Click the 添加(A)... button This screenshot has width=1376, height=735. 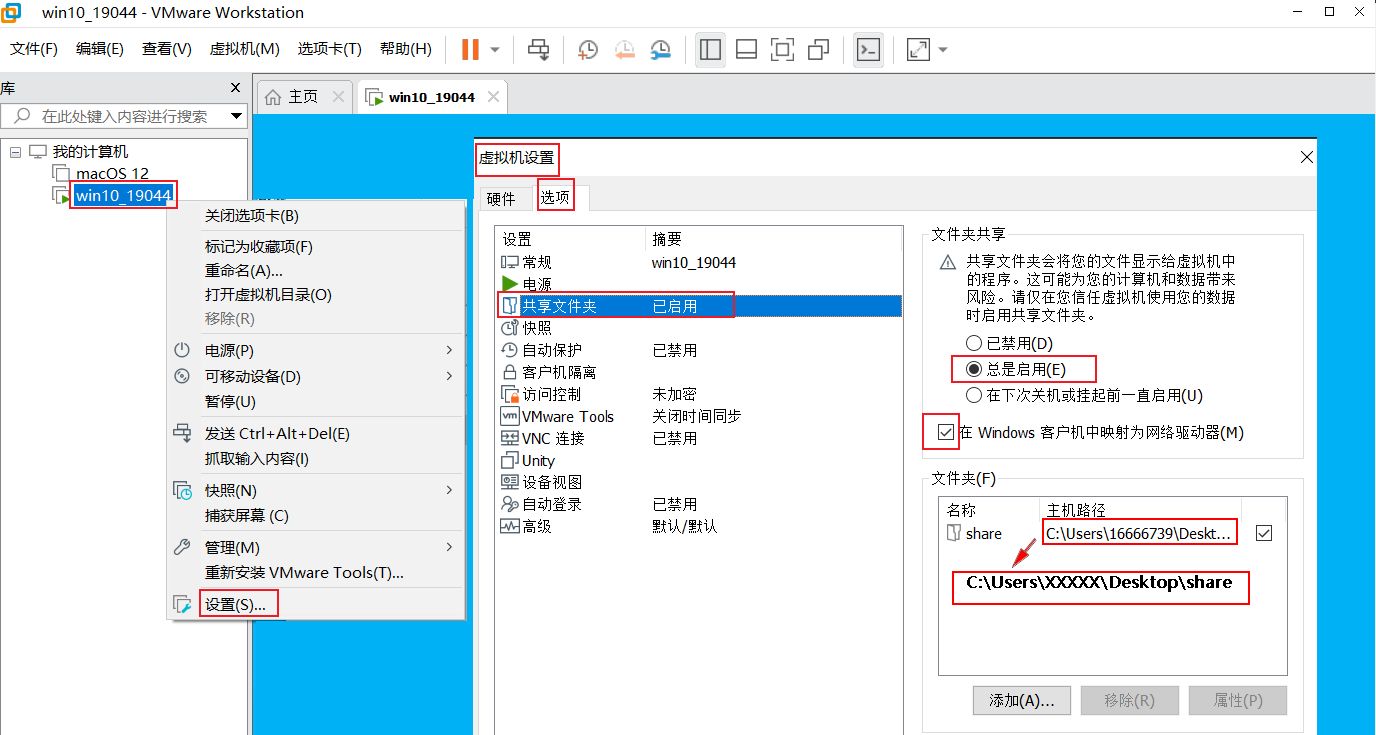(1021, 700)
